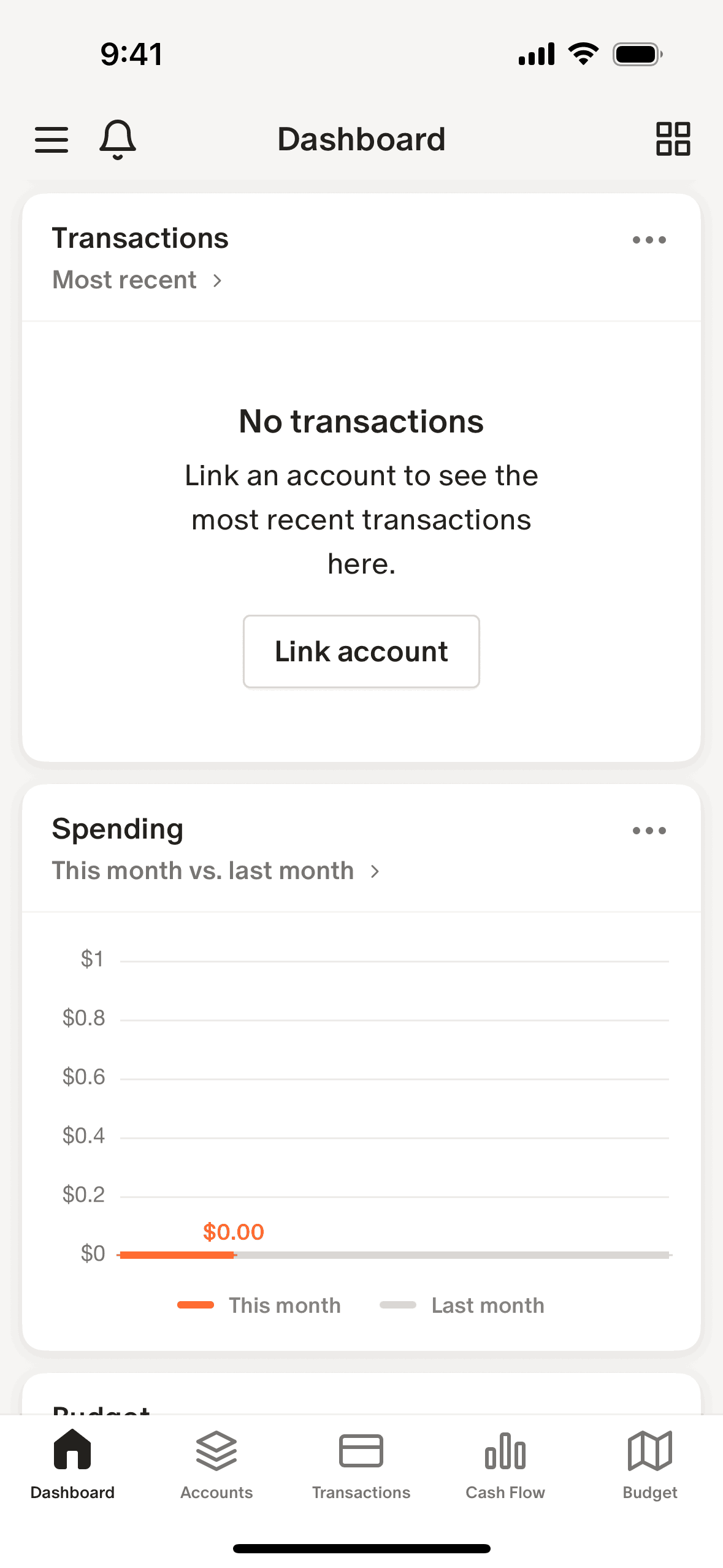Open notifications bell
723x1568 pixels.
click(x=117, y=139)
